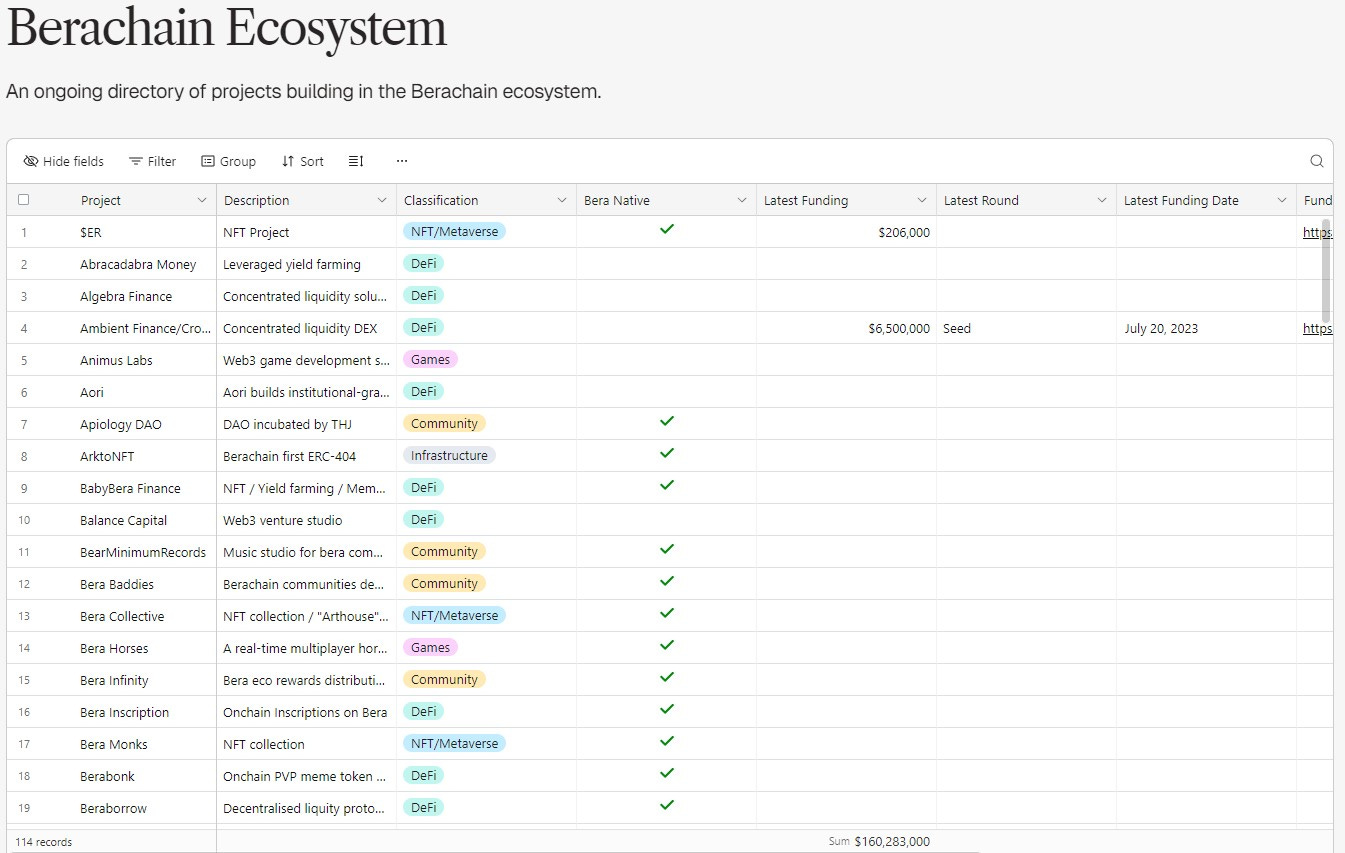Click the vertical scrollbar of the table

tap(1326, 270)
